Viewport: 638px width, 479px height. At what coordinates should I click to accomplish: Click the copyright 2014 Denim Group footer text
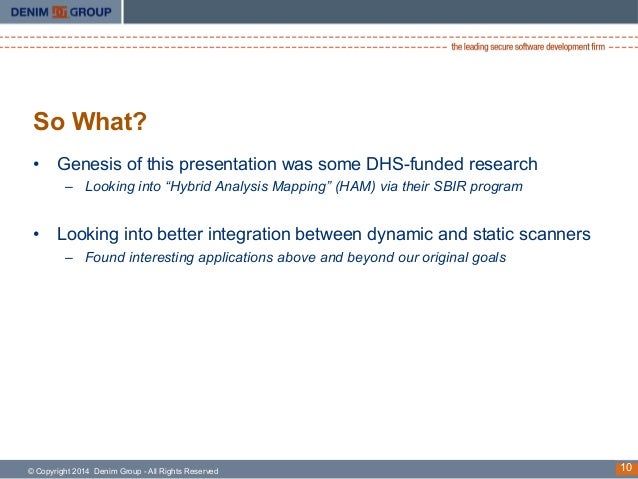[123, 471]
